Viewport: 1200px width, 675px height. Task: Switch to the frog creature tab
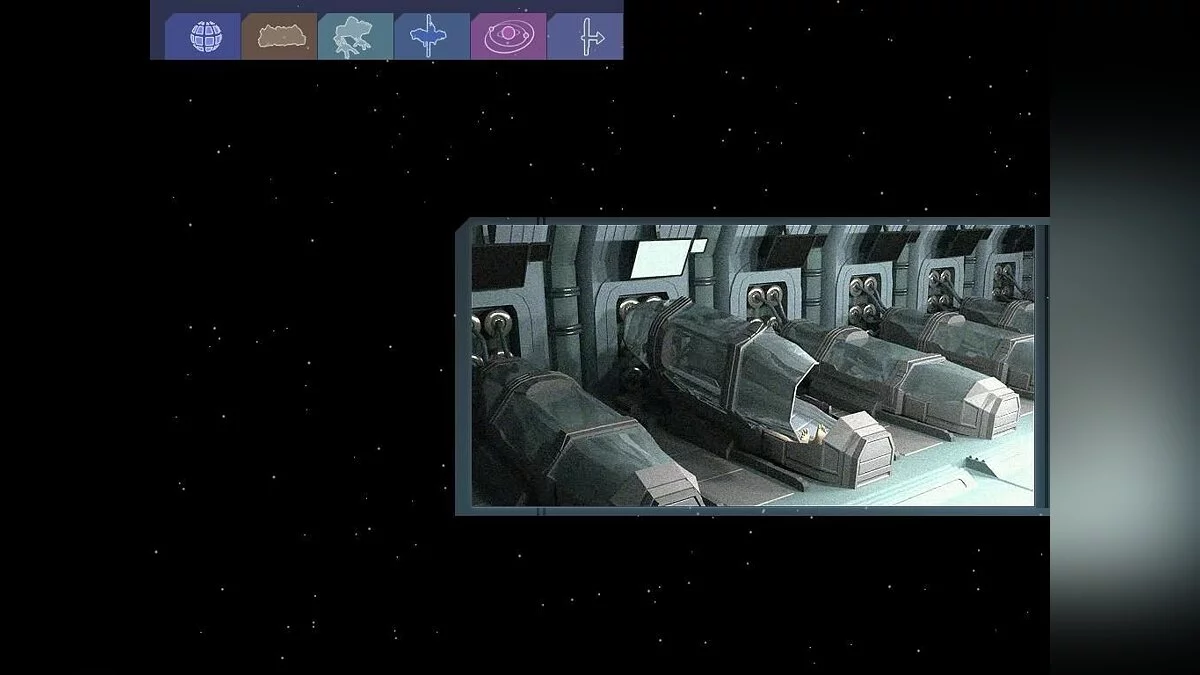355,36
